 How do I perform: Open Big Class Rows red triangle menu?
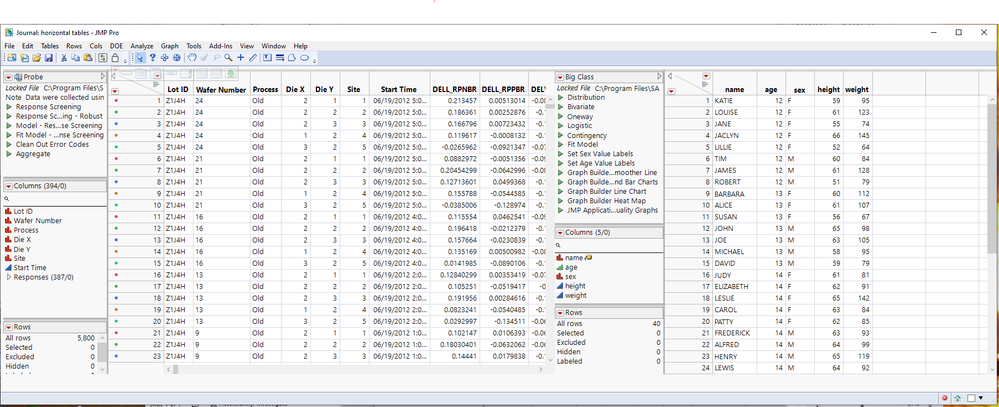tap(560, 313)
